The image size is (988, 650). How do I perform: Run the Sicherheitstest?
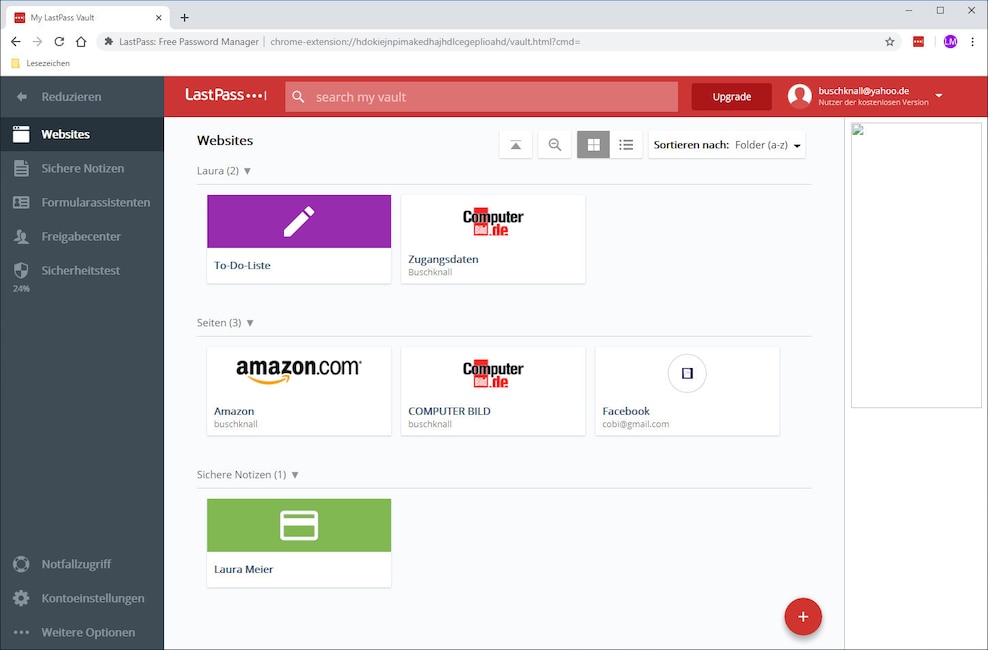(x=82, y=271)
